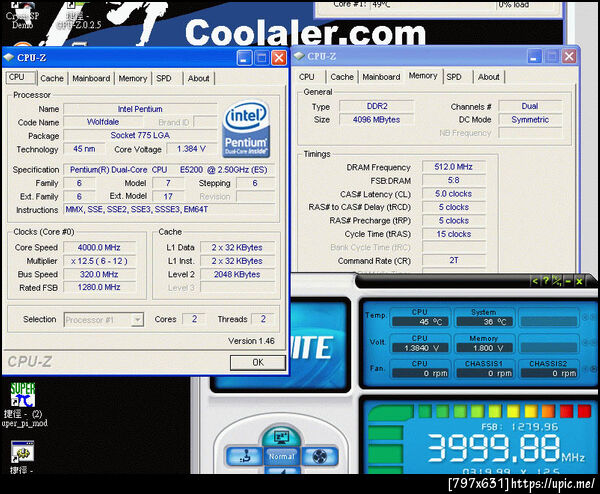600x494 pixels.
Task: Click the 'Symmetric' DC Mode value
Action: coord(530,120)
